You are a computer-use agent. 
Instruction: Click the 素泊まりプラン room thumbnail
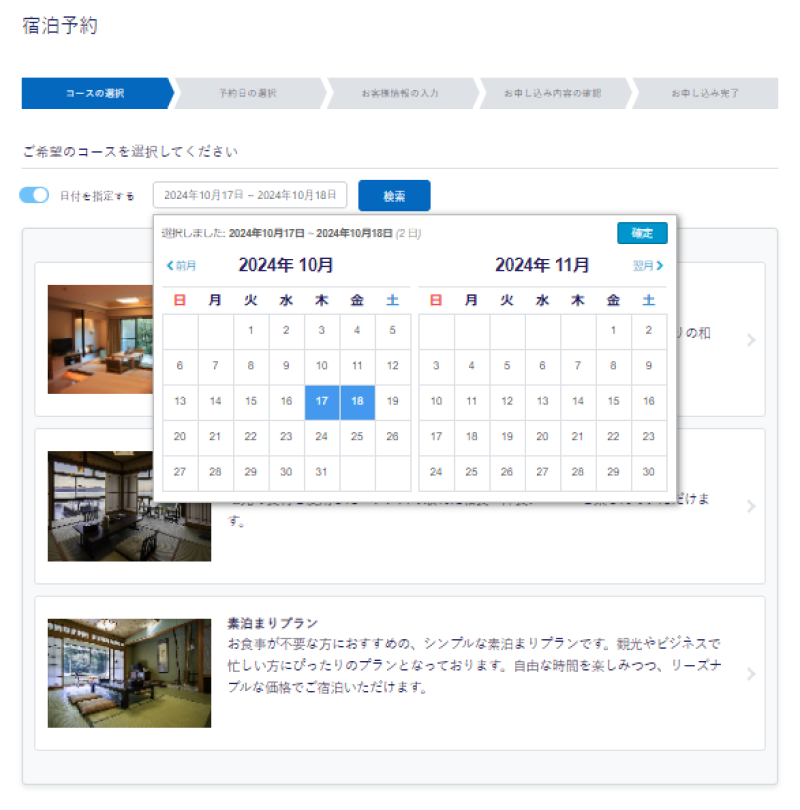click(129, 672)
